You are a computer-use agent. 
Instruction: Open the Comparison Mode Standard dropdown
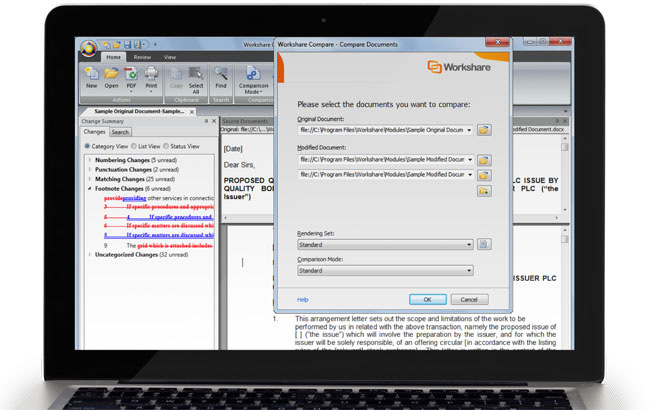pyautogui.click(x=385, y=271)
